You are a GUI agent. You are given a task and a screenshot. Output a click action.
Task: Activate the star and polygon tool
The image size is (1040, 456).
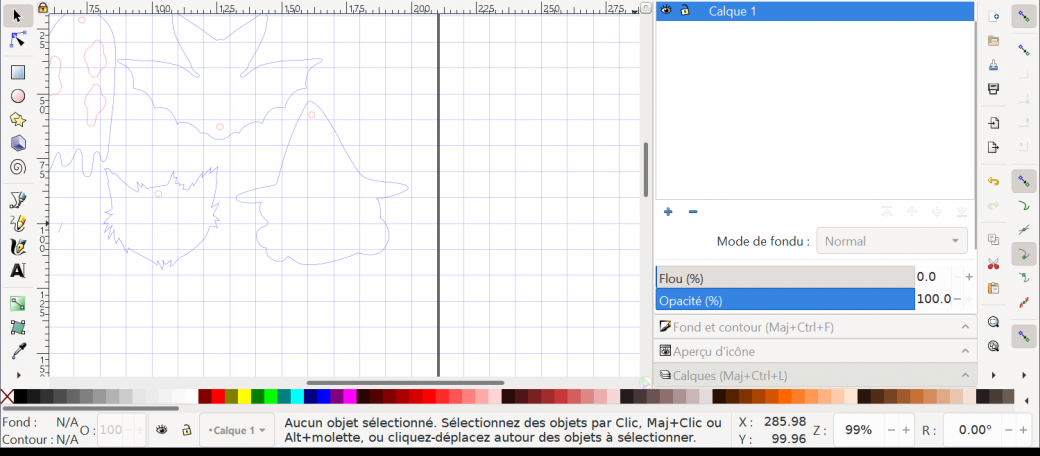17,120
